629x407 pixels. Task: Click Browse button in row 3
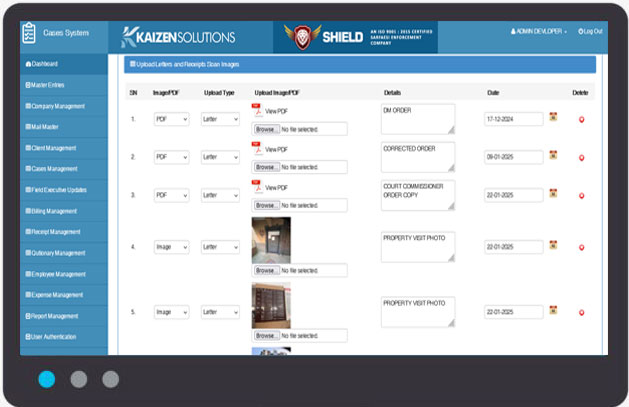click(267, 205)
